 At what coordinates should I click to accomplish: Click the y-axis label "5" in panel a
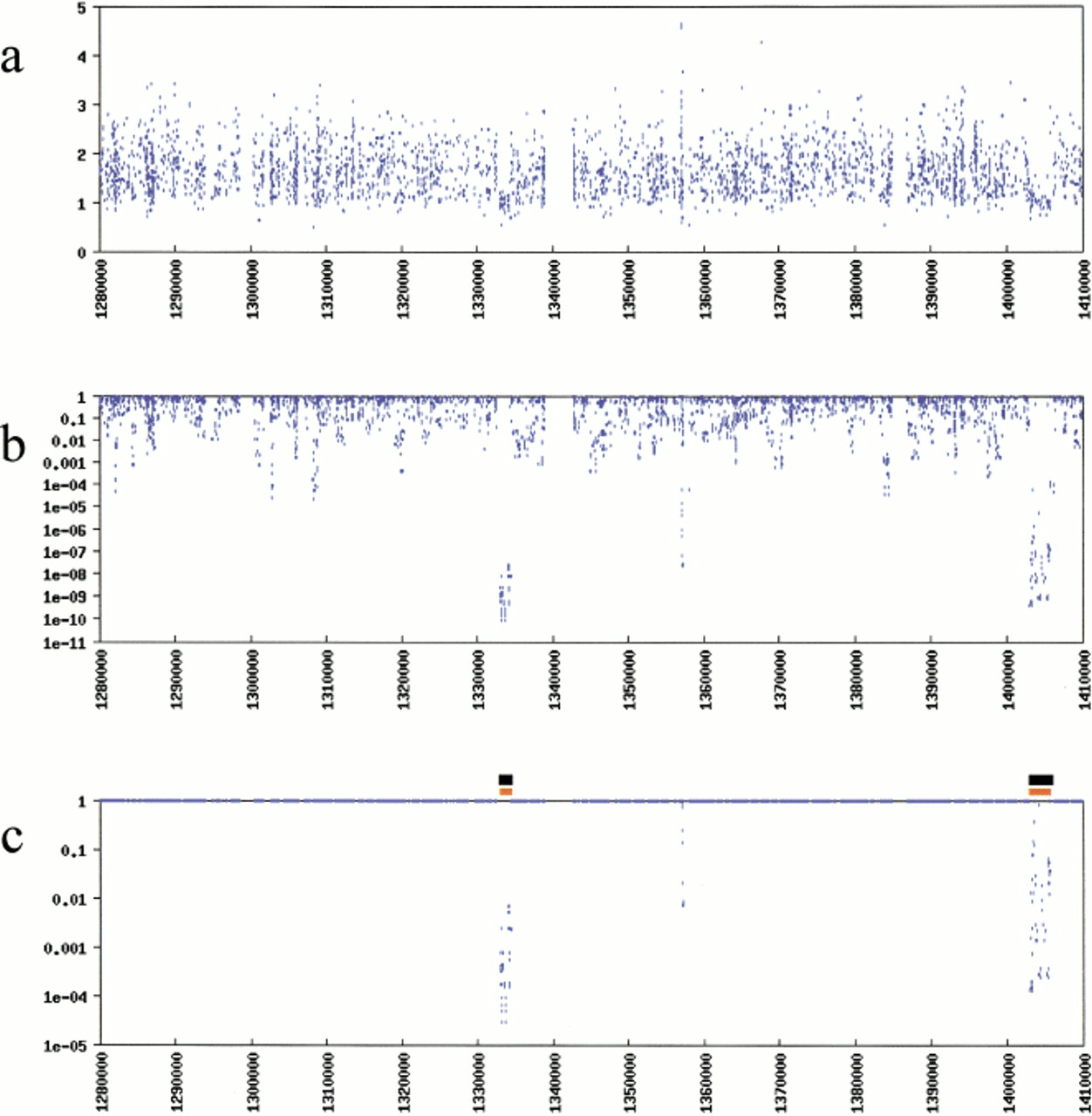[x=81, y=8]
